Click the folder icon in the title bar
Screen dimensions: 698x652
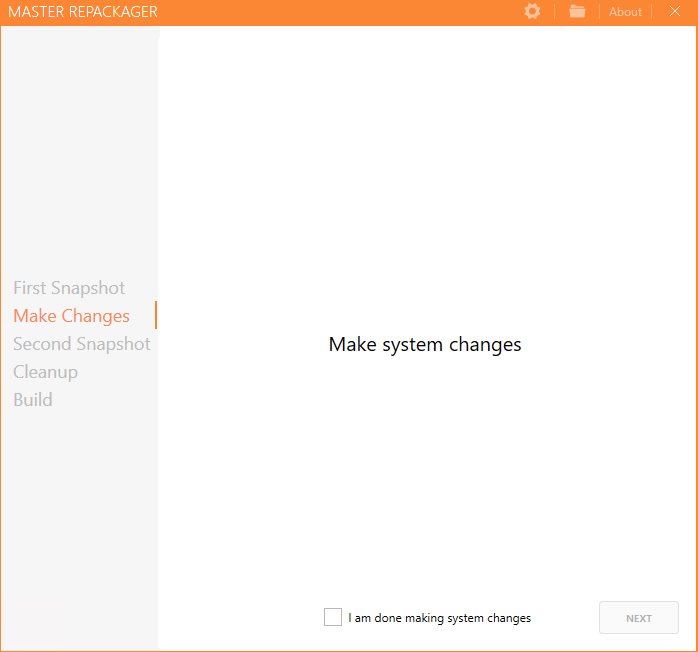577,11
